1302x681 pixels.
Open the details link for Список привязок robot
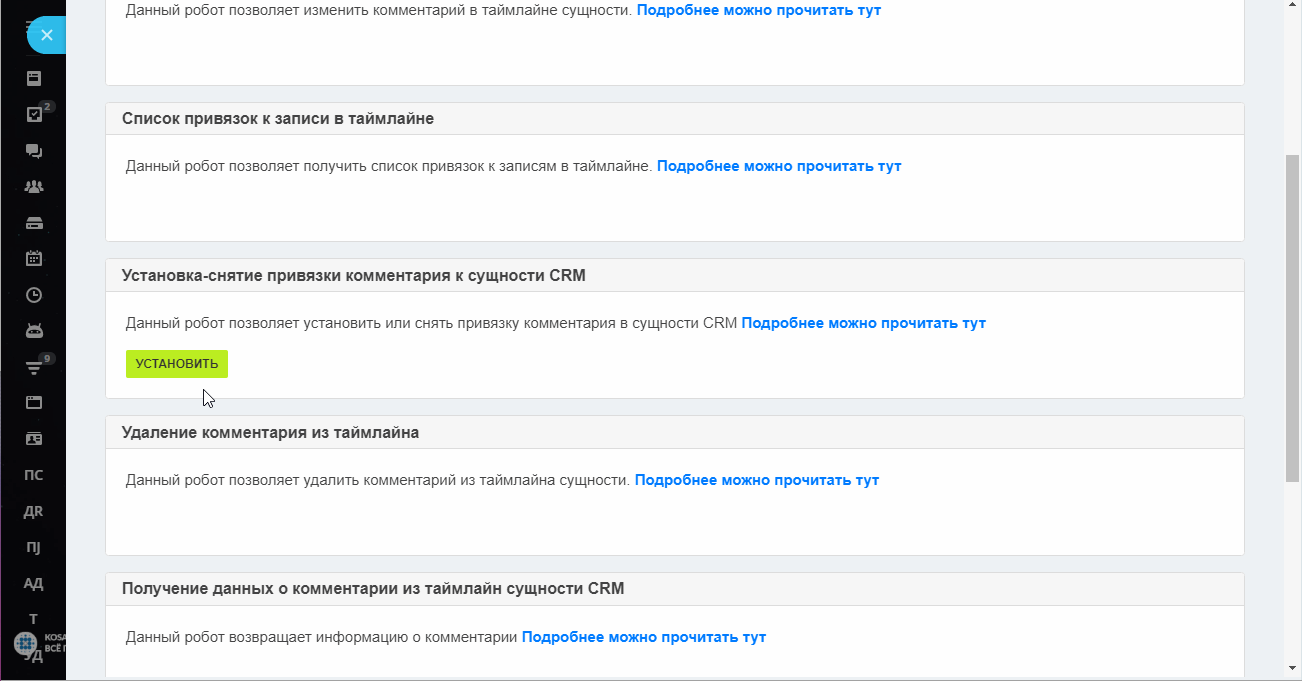click(779, 166)
